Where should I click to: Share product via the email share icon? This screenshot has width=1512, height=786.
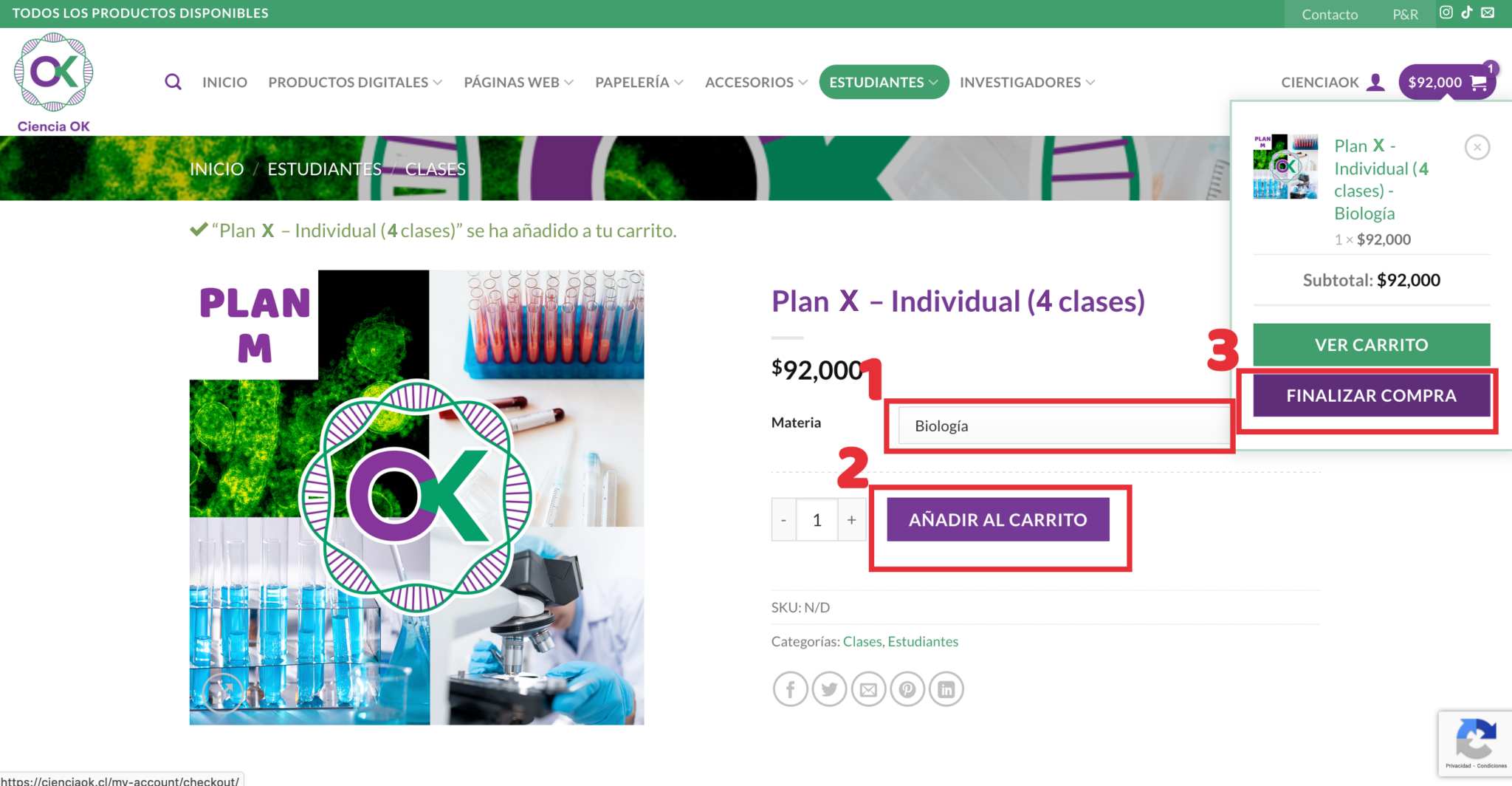(x=868, y=688)
